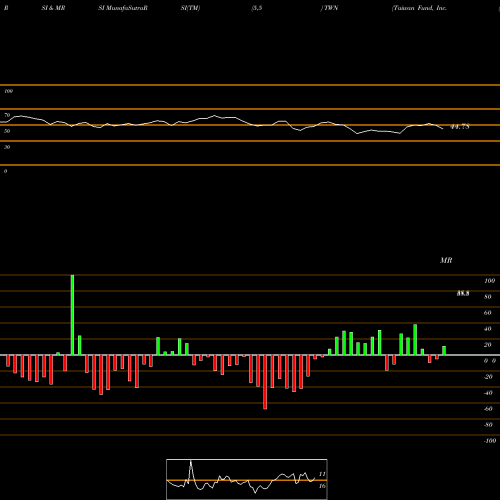
Task: Click the '11' label in mini chart
Action: pos(322,474)
